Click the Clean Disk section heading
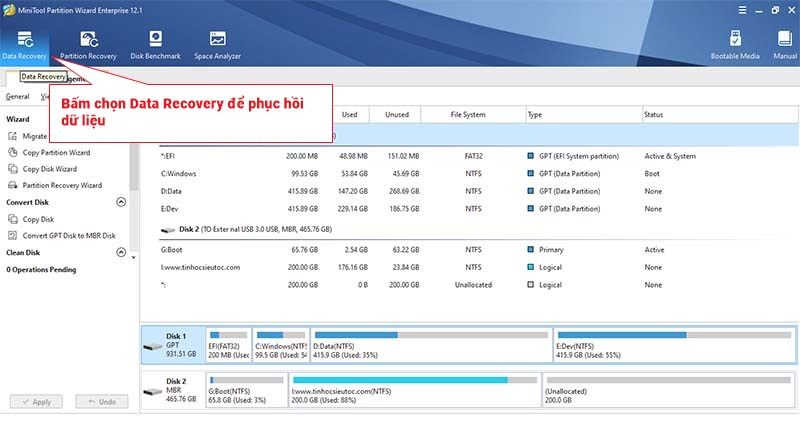This screenshot has width=800, height=426. [x=23, y=252]
